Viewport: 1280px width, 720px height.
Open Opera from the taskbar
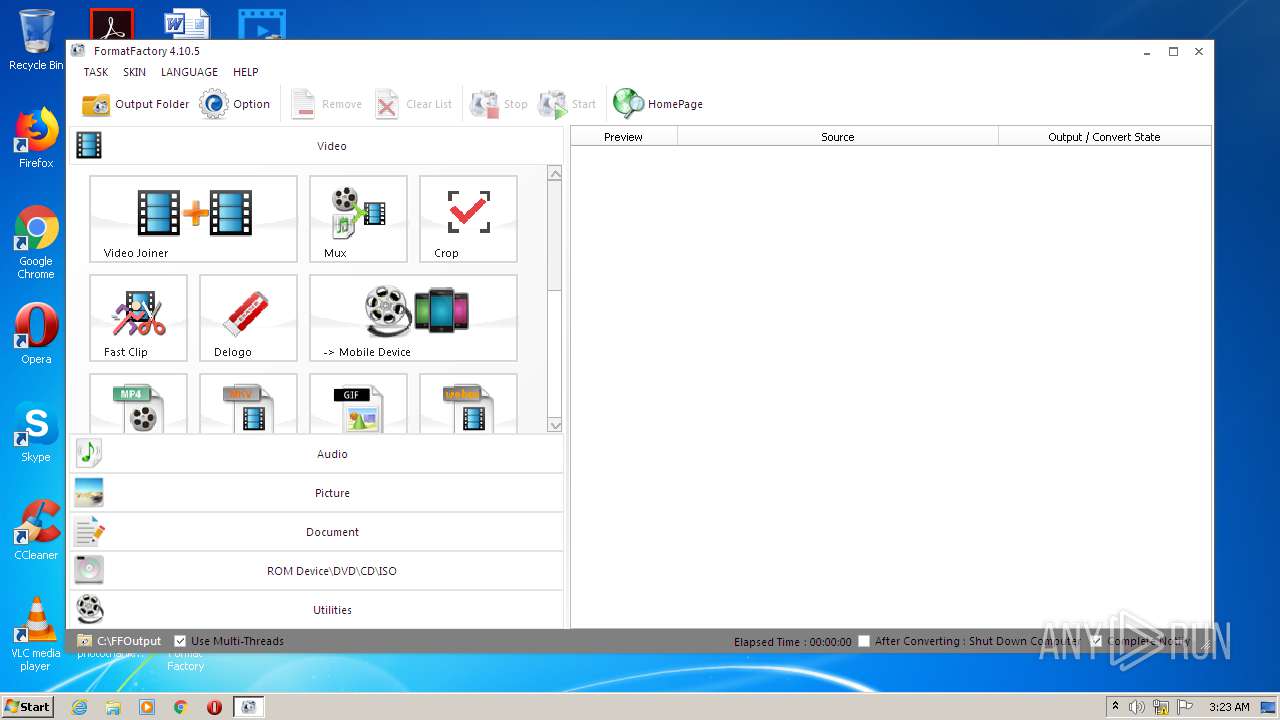[x=214, y=707]
